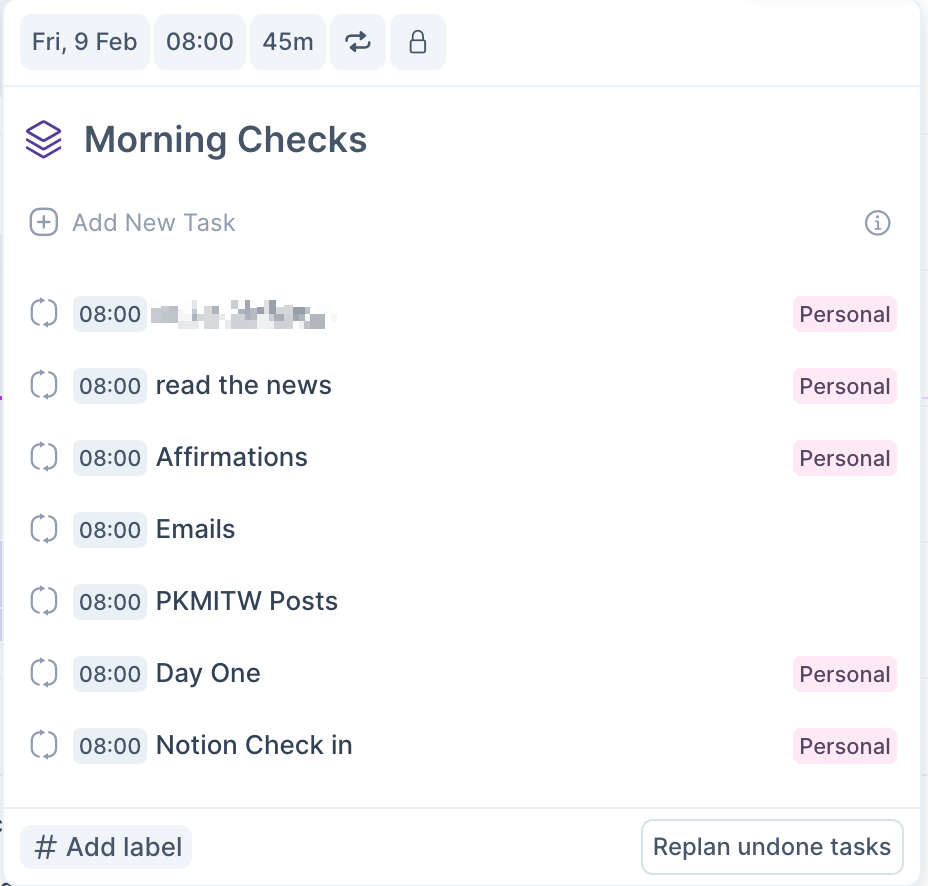928x886 pixels.
Task: Click the Replan undone tasks button
Action: coord(772,847)
